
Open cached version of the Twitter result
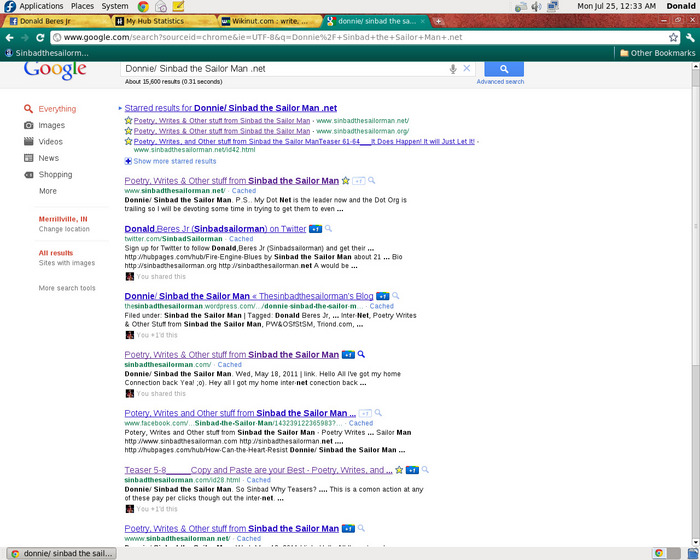click(241, 239)
